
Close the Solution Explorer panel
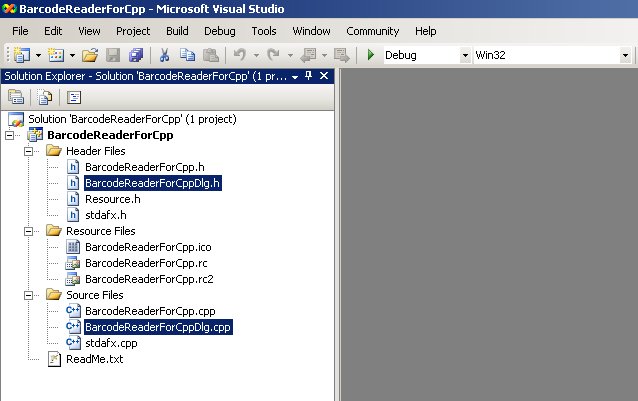tap(322, 76)
